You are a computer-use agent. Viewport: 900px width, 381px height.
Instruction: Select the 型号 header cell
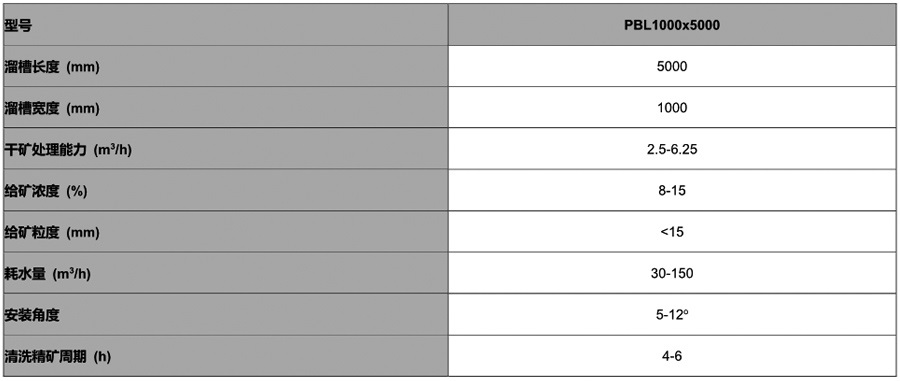tap(225, 25)
